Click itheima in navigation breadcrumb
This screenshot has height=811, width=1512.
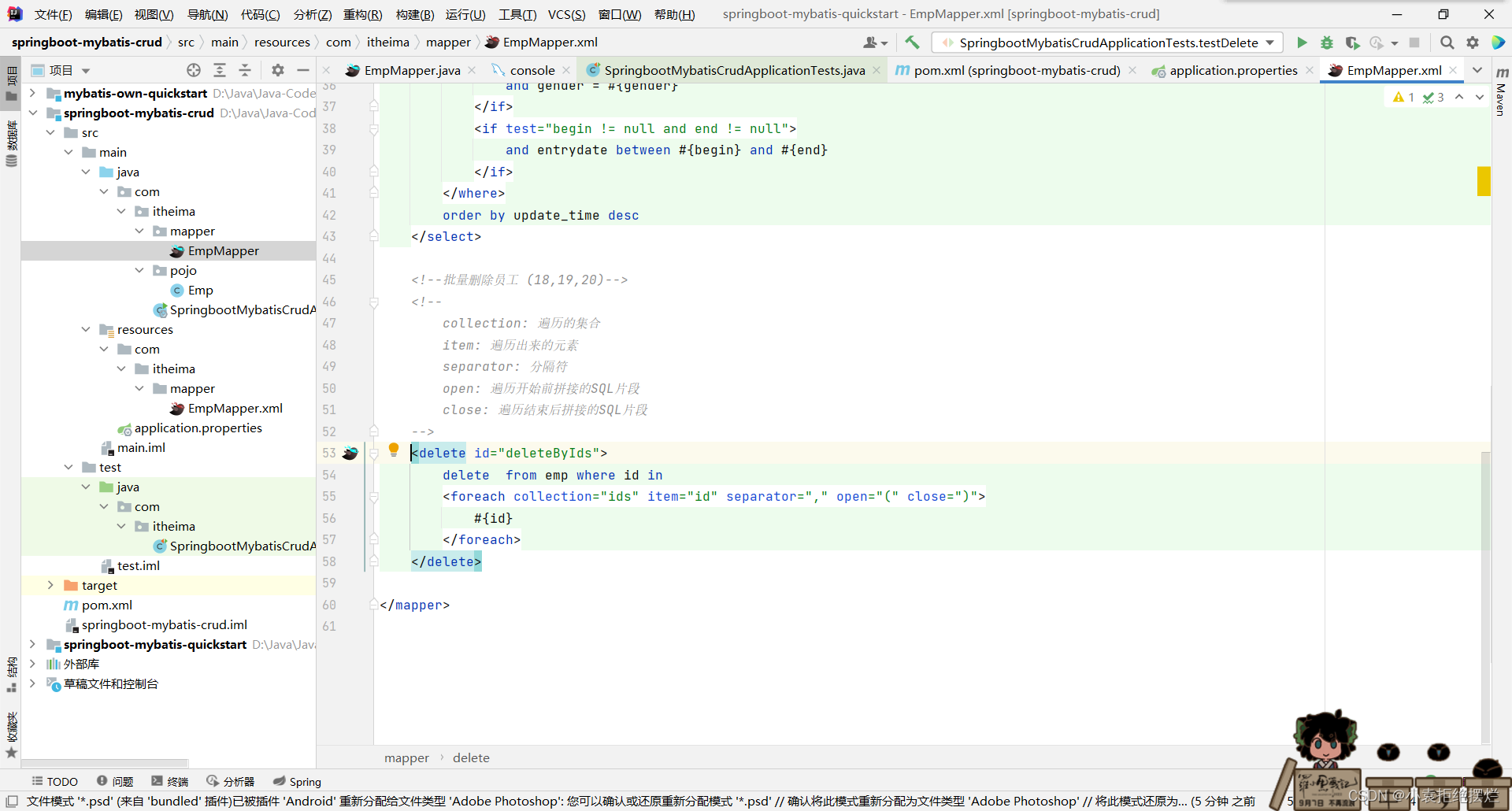point(388,43)
